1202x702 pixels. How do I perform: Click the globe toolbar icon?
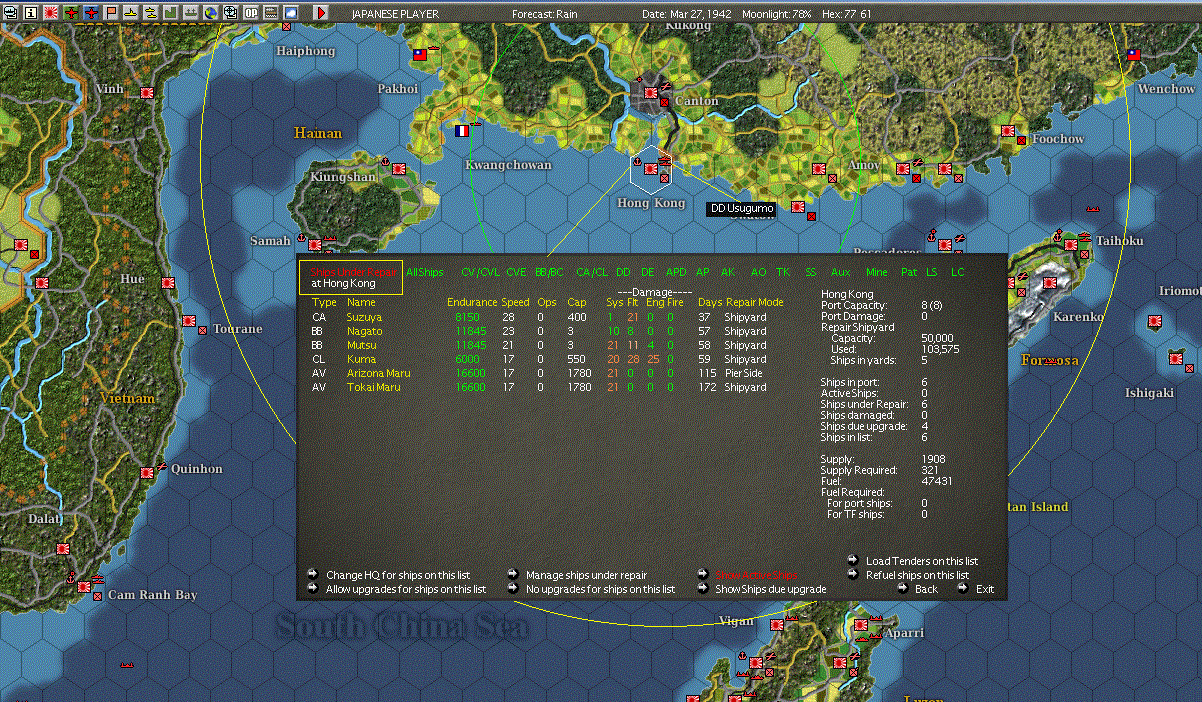[x=210, y=13]
